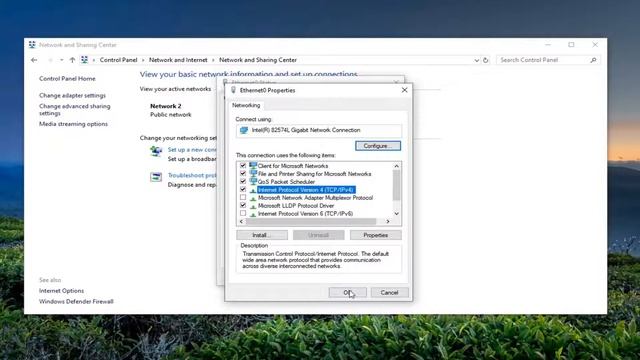Viewport: 640px width, 360px height.
Task: Click the right arrow of horizontal scrollbar
Action: click(x=388, y=222)
